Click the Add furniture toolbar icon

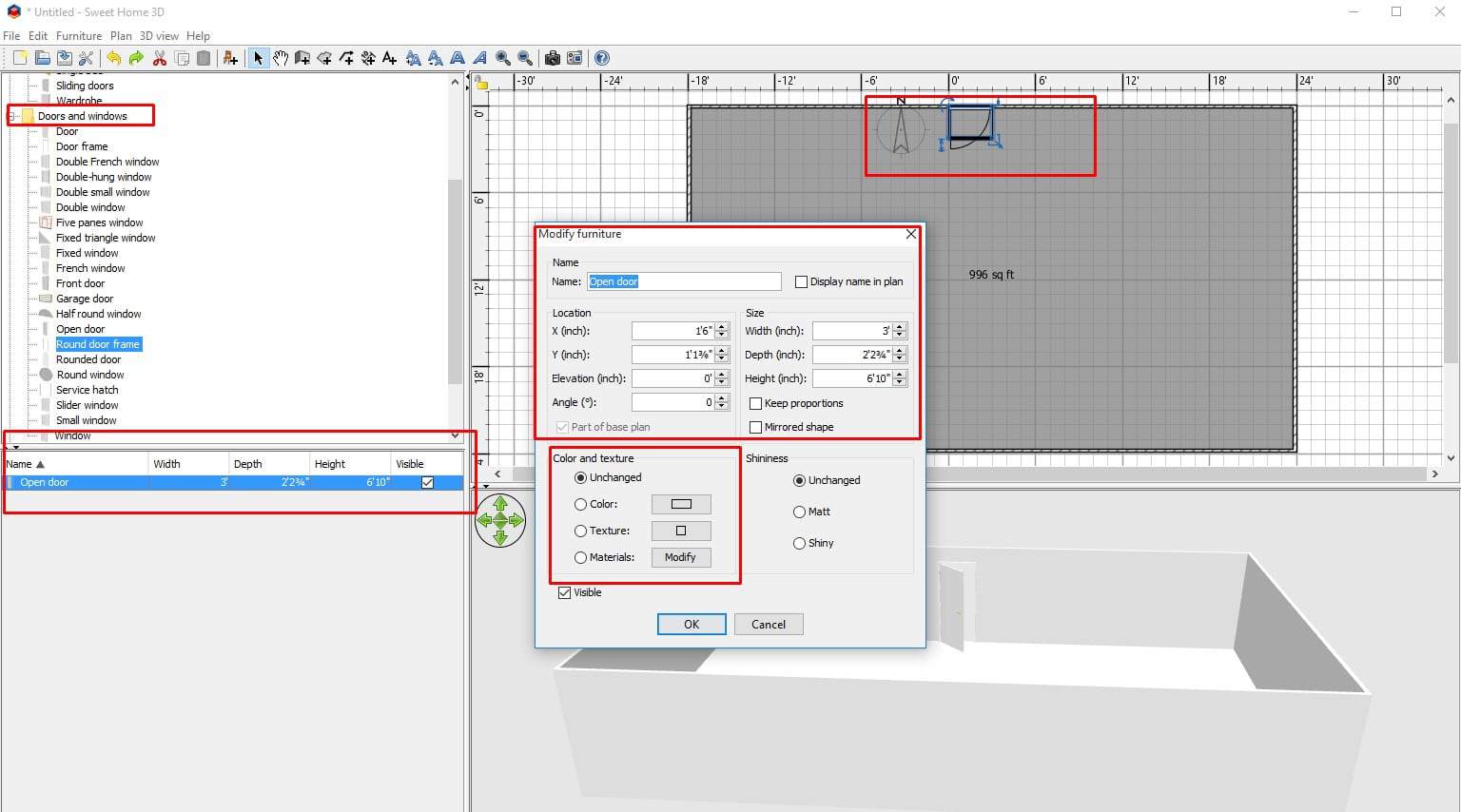[x=230, y=58]
